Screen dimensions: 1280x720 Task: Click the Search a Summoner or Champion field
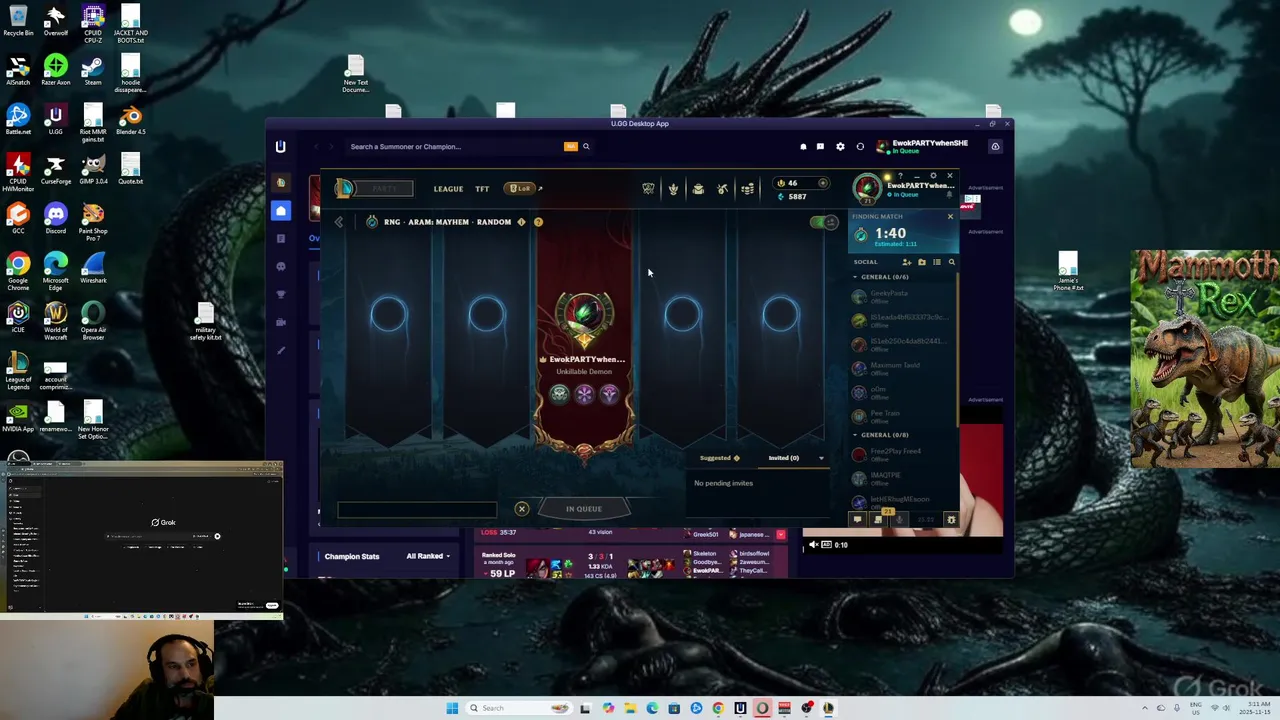point(454,147)
